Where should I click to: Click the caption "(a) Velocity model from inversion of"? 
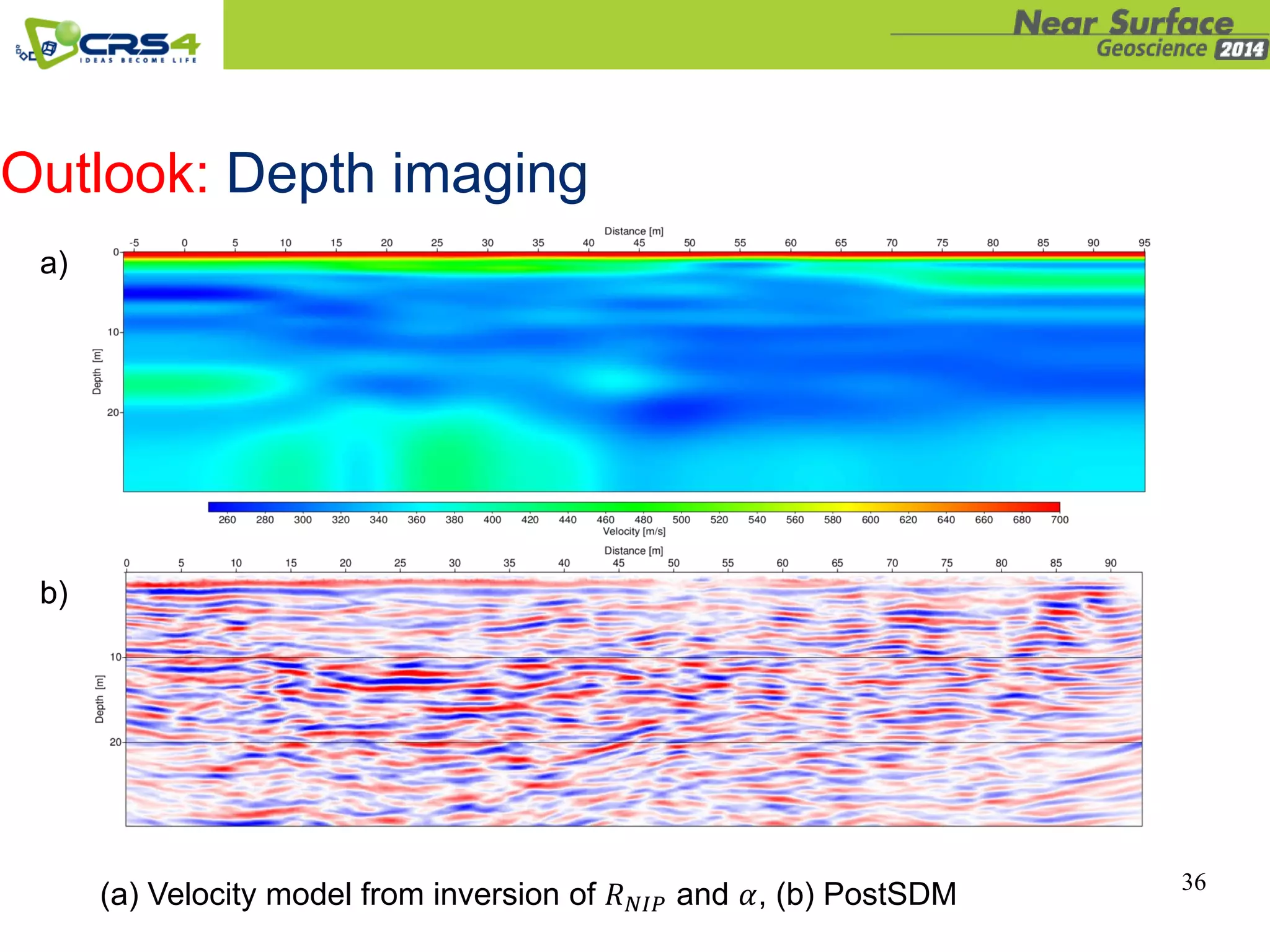(348, 895)
